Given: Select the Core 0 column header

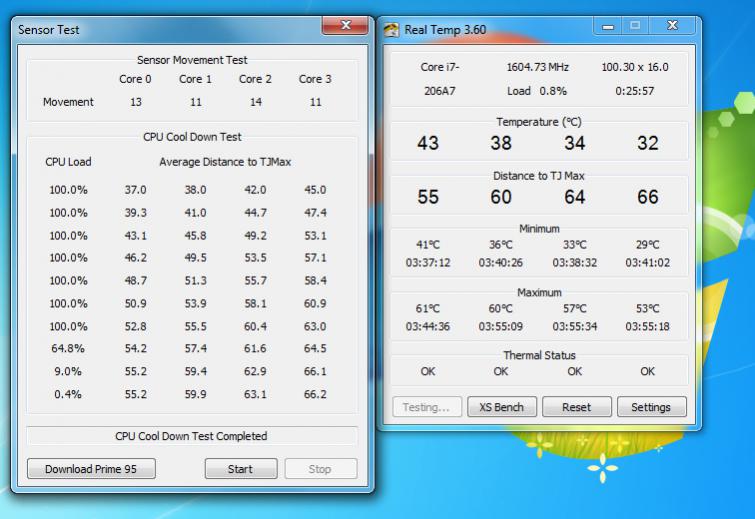Looking at the screenshot, I should (x=135, y=79).
